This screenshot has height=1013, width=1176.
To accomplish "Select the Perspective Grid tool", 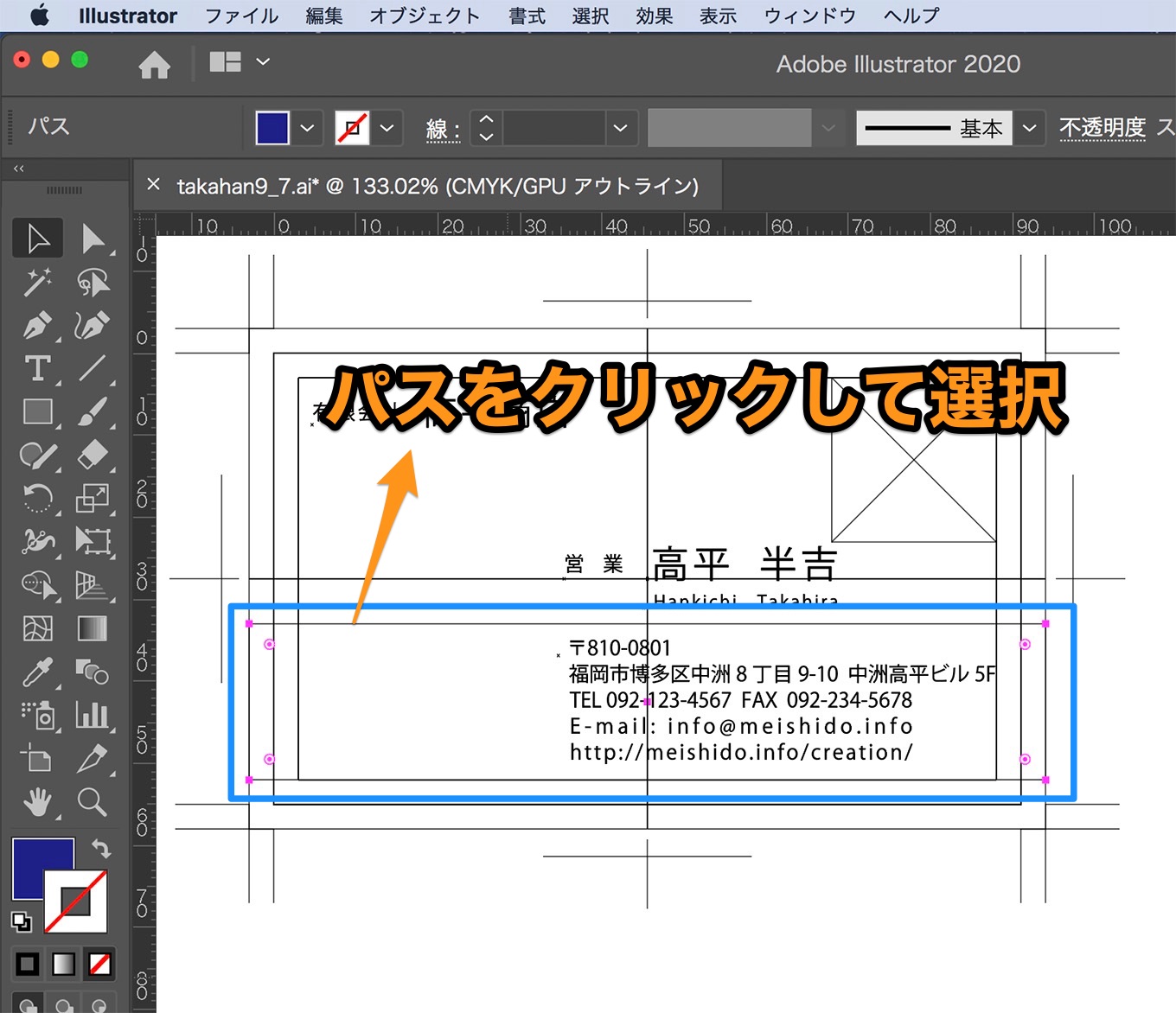I will click(92, 585).
